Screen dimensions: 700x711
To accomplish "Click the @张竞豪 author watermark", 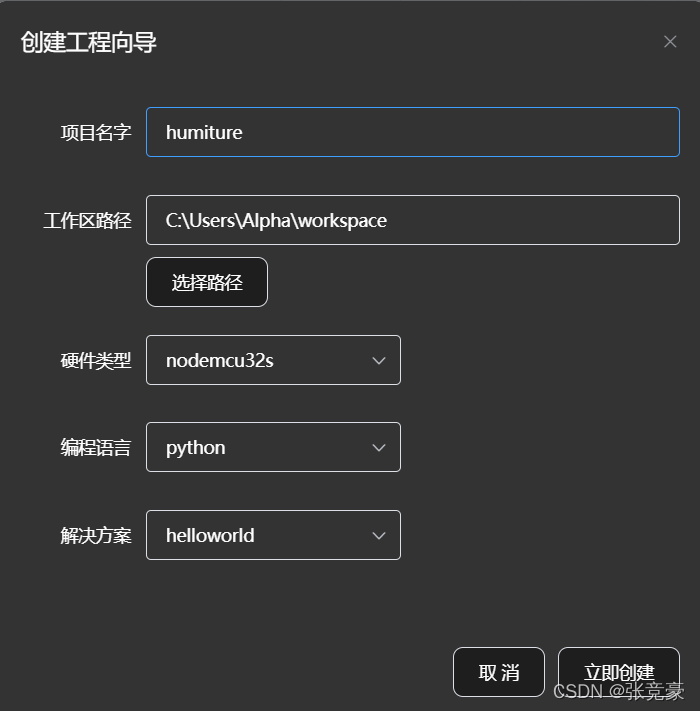I will click(647, 692).
